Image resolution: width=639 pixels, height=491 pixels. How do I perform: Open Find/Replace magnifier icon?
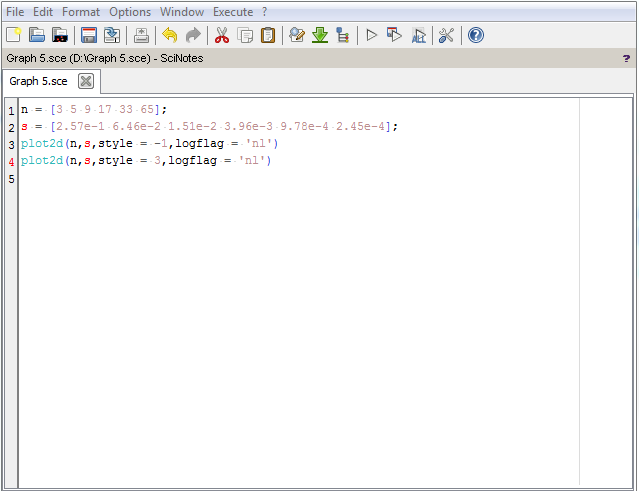[x=297, y=35]
